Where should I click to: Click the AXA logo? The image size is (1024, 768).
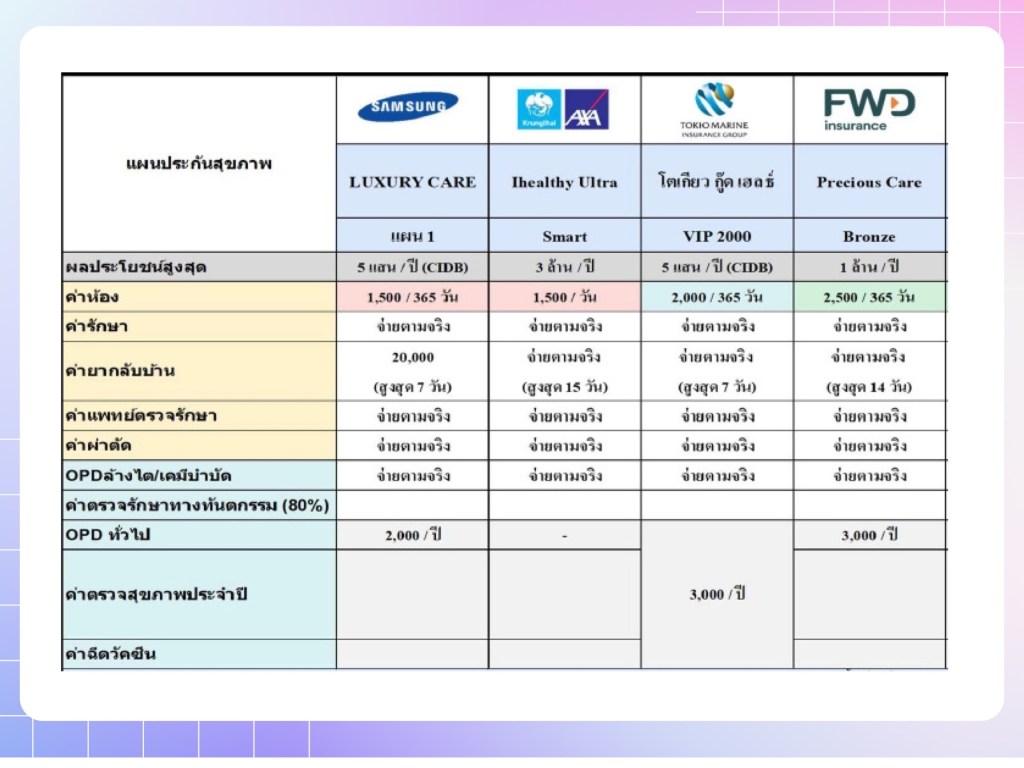(586, 110)
